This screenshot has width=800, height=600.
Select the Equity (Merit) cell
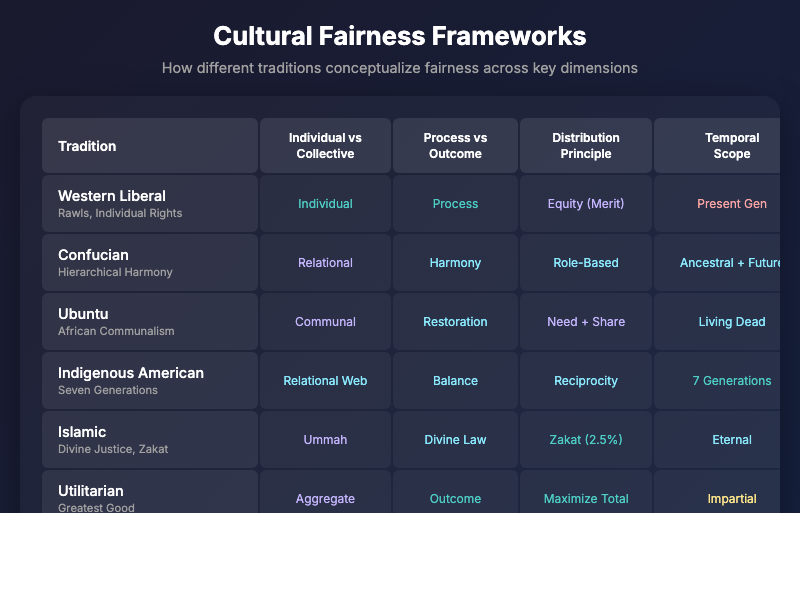tap(585, 203)
